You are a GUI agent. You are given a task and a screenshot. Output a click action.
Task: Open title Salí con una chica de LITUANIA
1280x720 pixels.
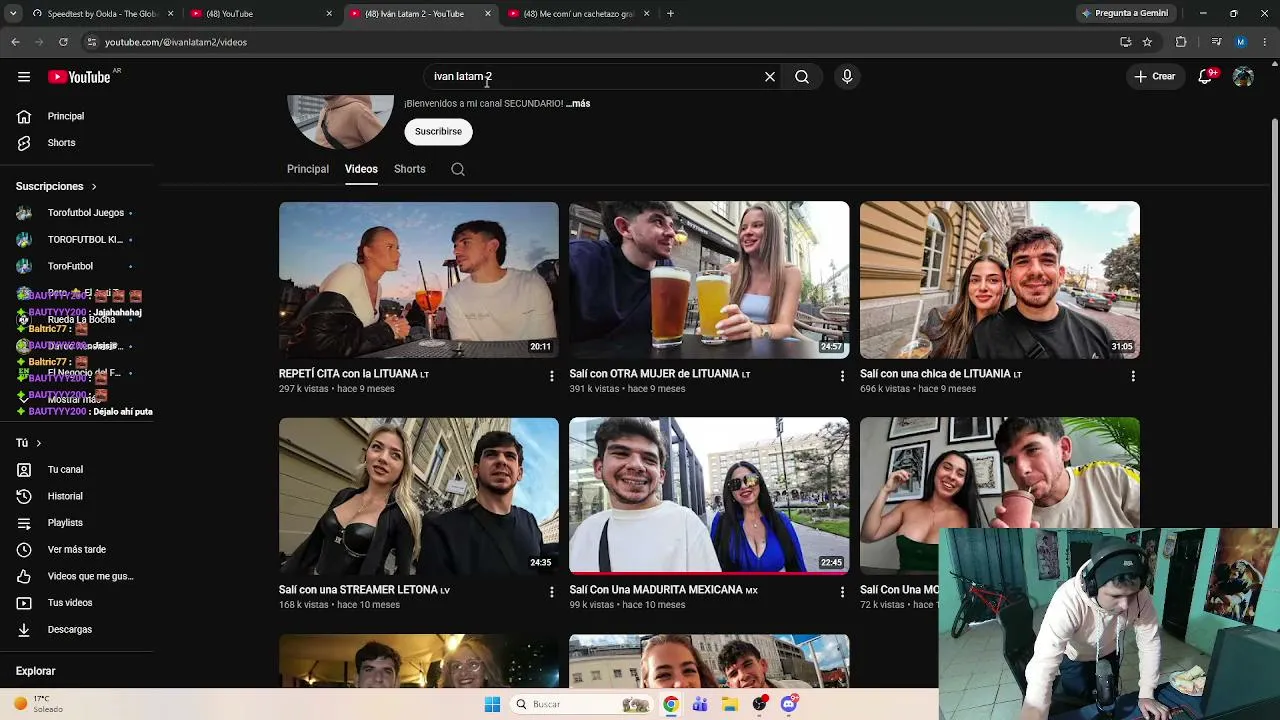click(x=941, y=374)
